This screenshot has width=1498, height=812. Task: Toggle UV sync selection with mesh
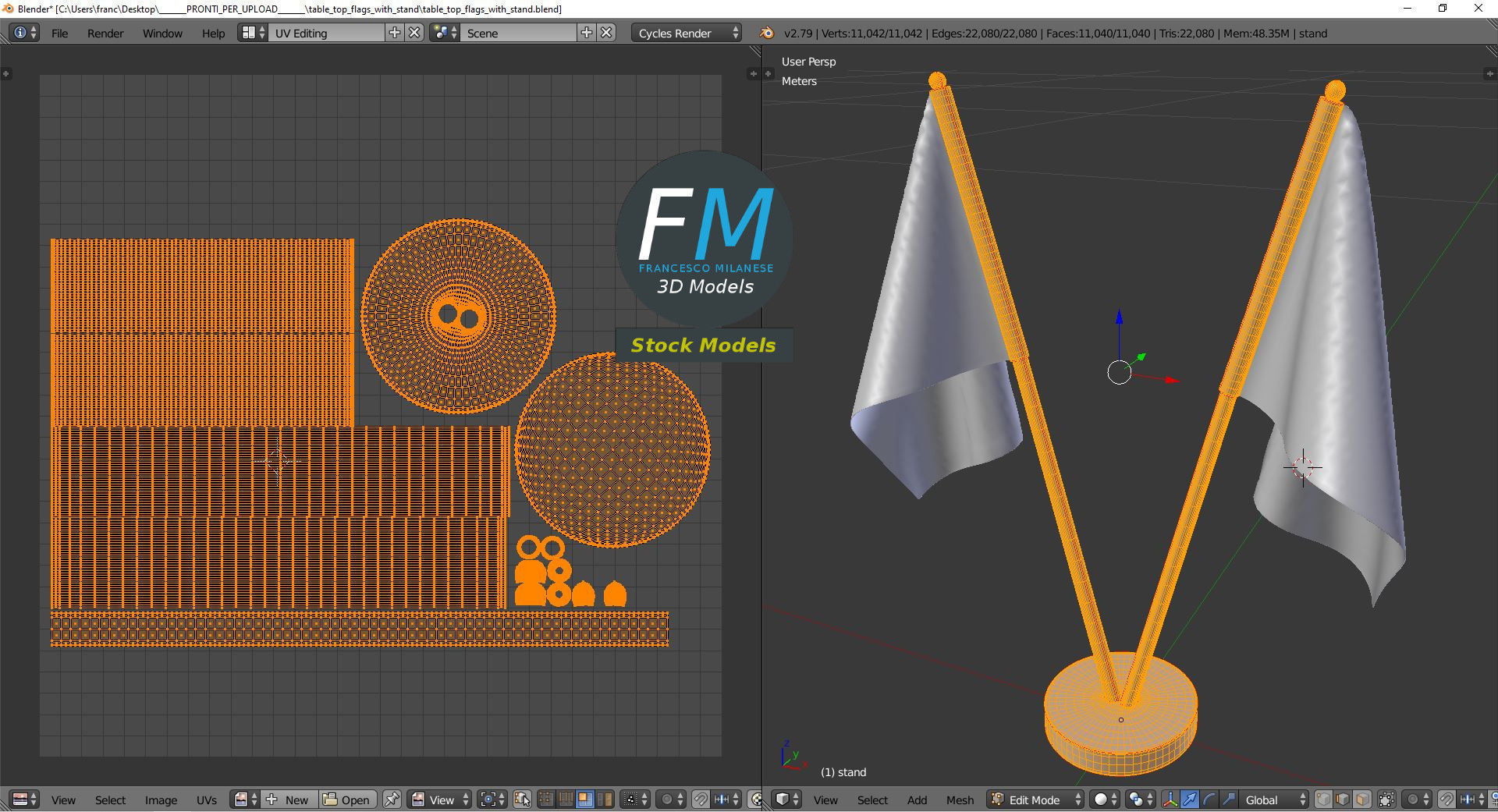[x=523, y=800]
